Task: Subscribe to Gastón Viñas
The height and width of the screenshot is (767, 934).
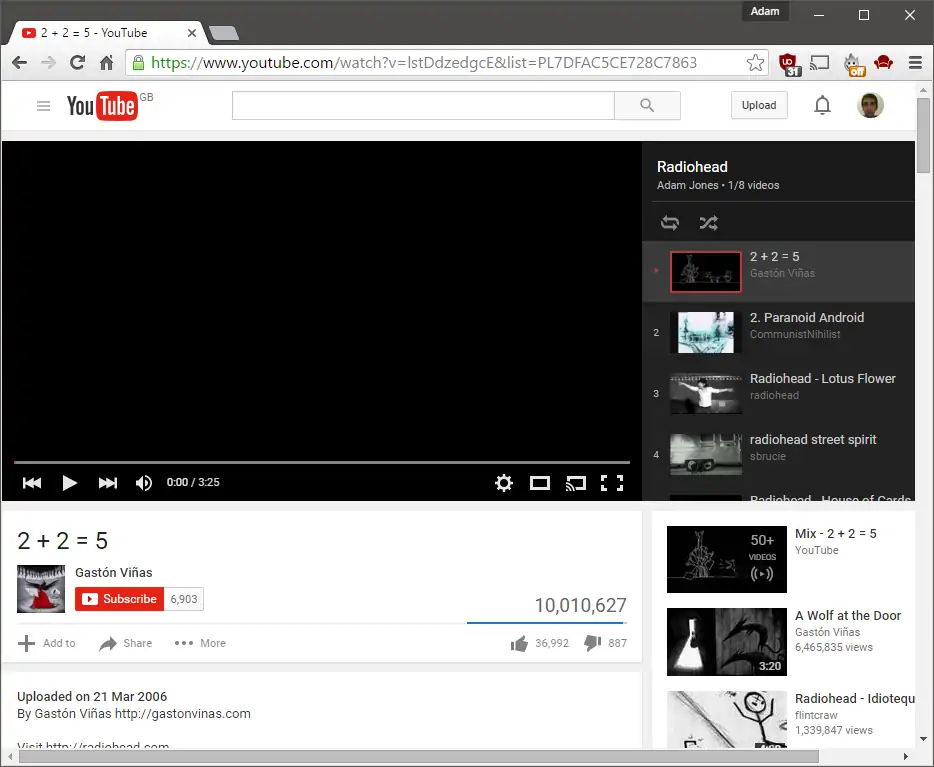Action: click(x=119, y=599)
